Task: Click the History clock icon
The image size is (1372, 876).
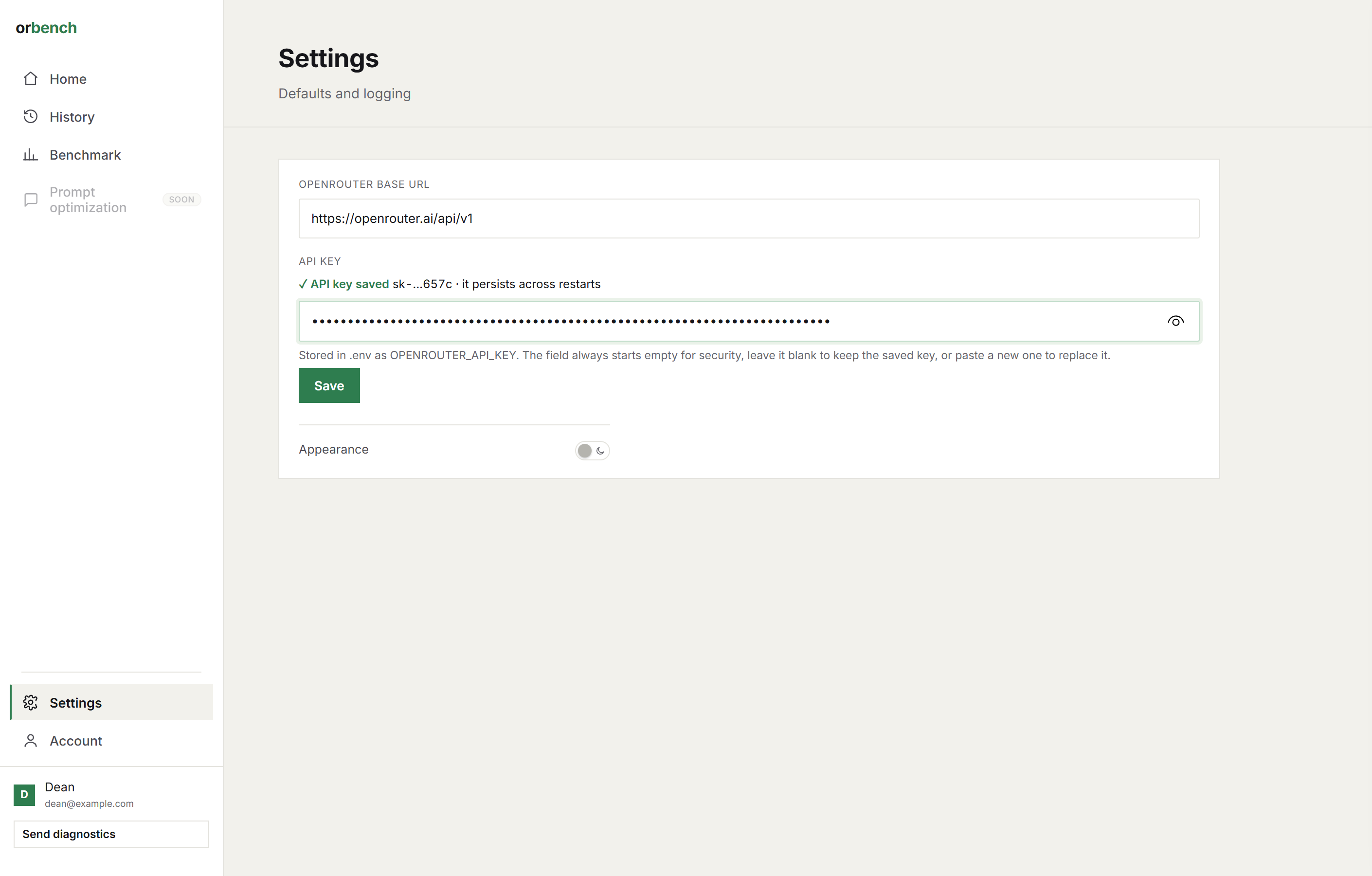Action: (31, 117)
